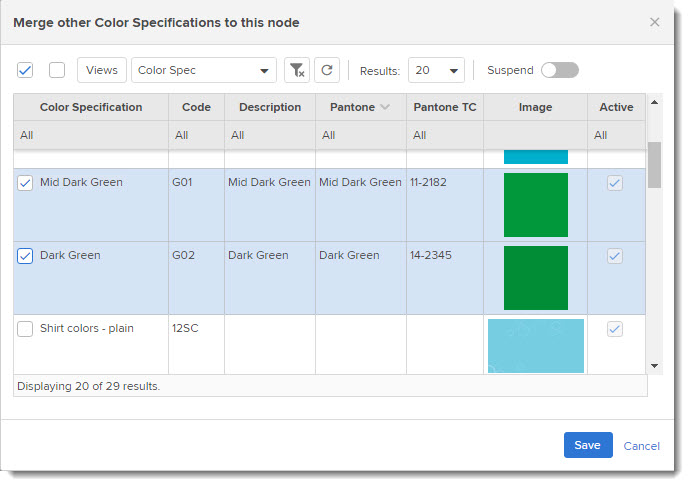Open the Pantone column sort chevron
This screenshot has height=486, width=689.
pos(385,107)
